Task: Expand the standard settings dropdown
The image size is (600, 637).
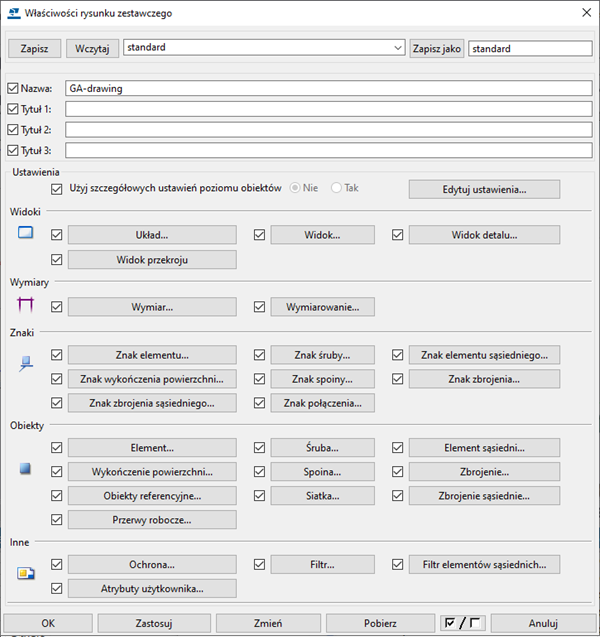Action: [x=398, y=47]
